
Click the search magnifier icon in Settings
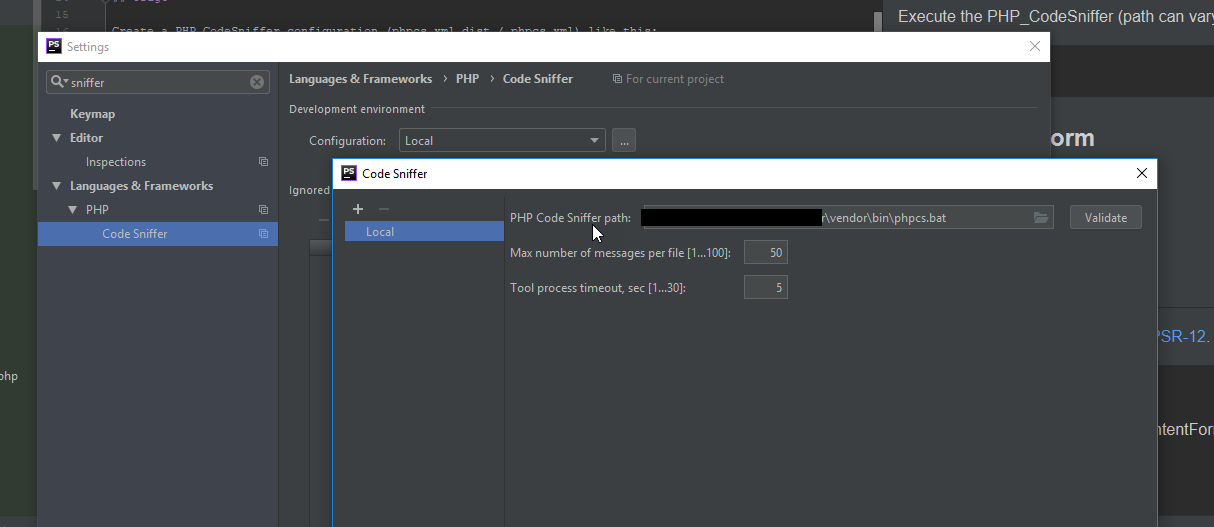pos(58,83)
